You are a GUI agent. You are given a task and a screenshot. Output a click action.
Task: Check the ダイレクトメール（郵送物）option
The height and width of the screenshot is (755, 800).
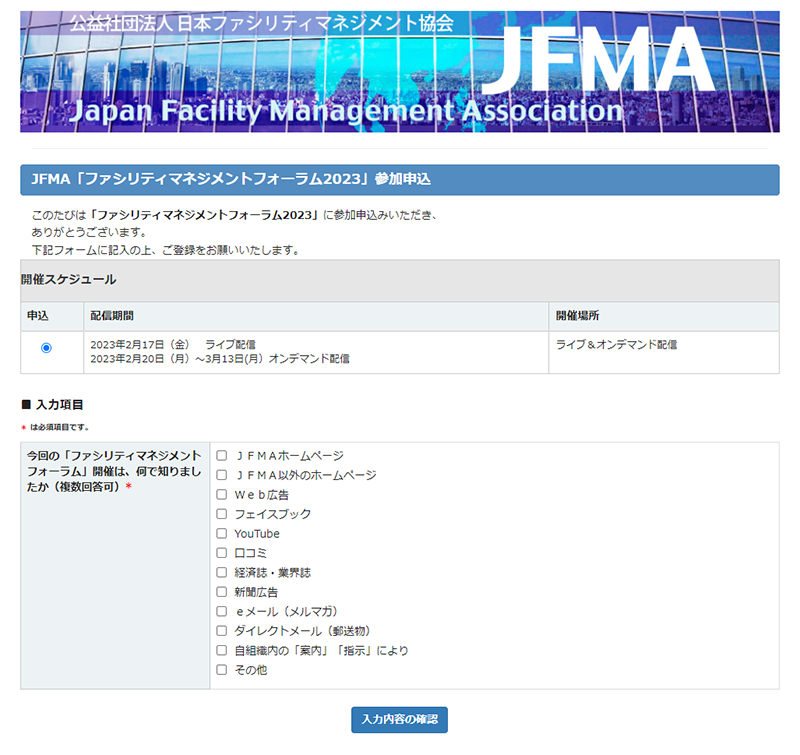point(221,631)
